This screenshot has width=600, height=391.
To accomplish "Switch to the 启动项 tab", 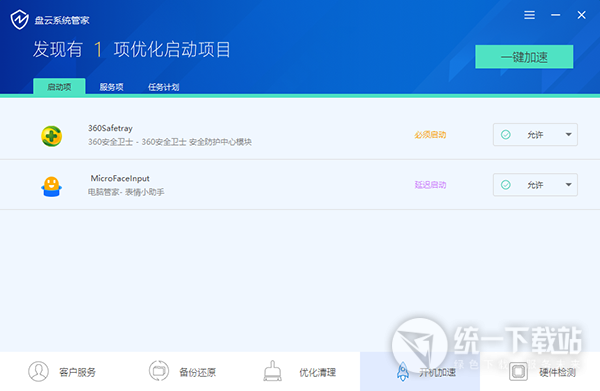I will 59,87.
